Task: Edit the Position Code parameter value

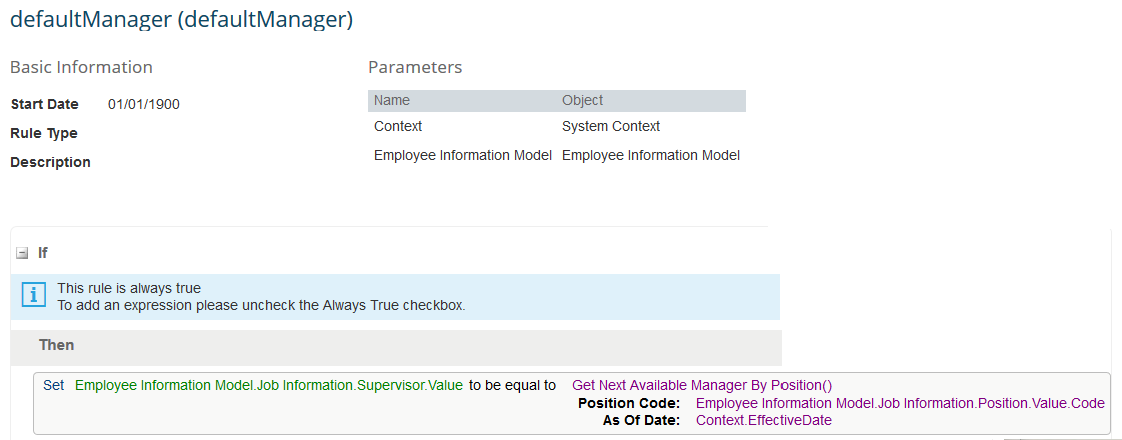Action: [900, 403]
